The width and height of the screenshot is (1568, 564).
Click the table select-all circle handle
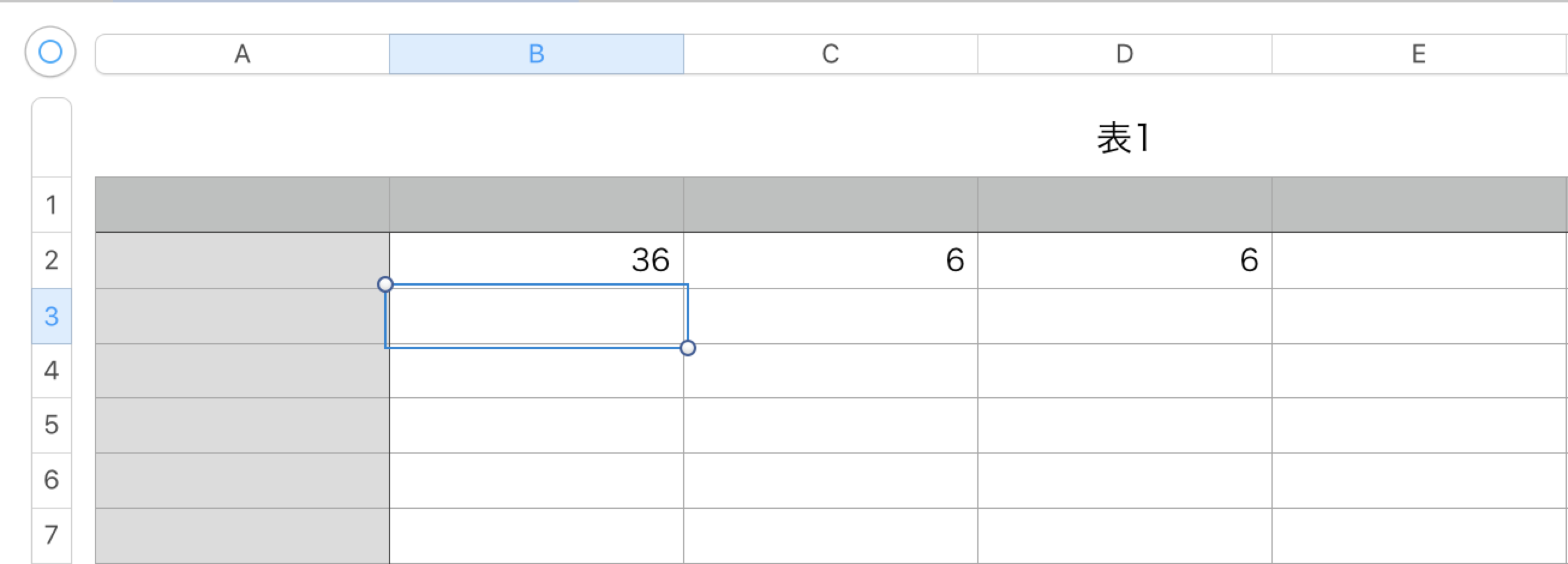click(x=50, y=52)
